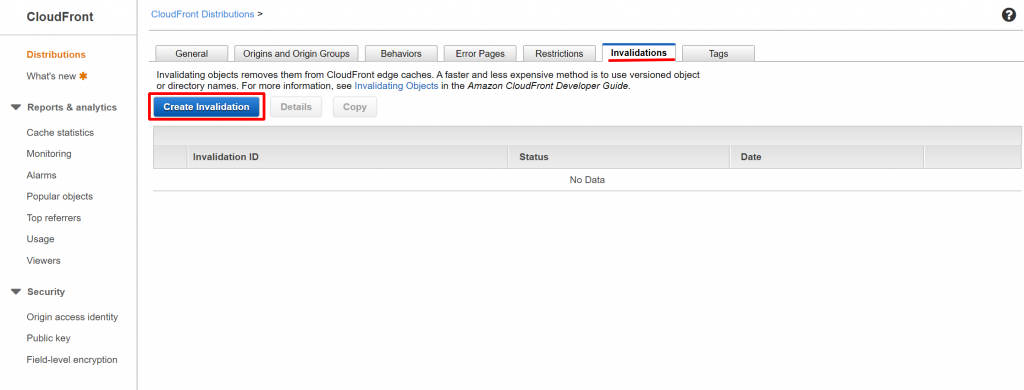Click the Copy button

355,107
